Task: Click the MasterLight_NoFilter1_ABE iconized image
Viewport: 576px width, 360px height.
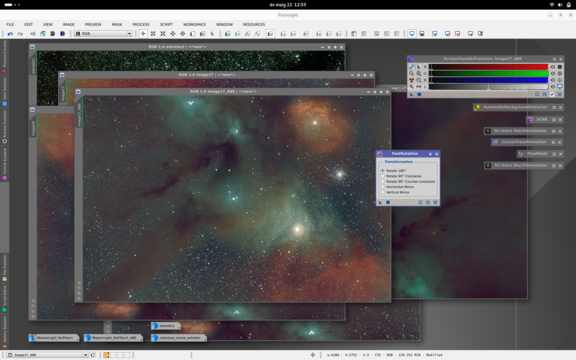Action: click(113, 338)
